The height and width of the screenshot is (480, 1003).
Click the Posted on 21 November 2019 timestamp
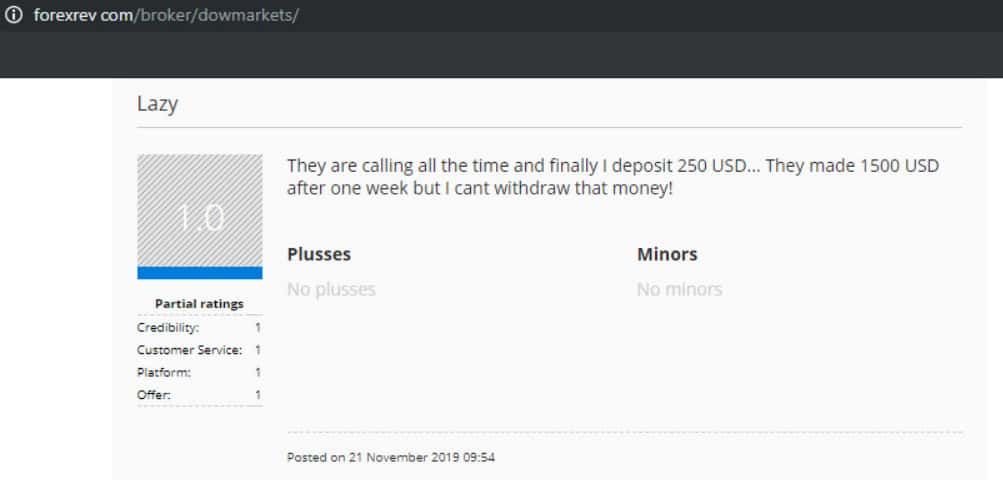click(391, 458)
